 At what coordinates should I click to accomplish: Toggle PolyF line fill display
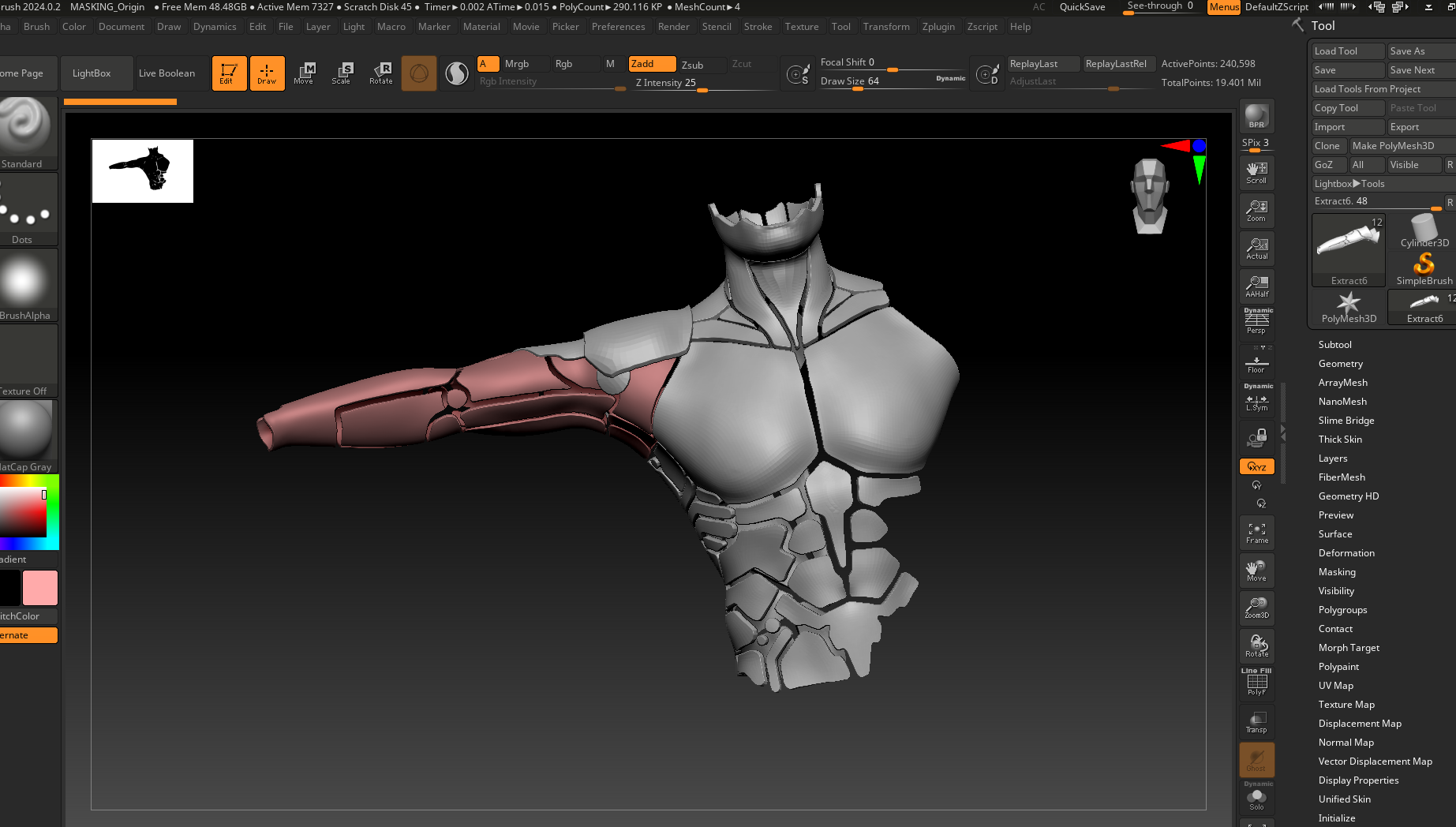point(1256,683)
